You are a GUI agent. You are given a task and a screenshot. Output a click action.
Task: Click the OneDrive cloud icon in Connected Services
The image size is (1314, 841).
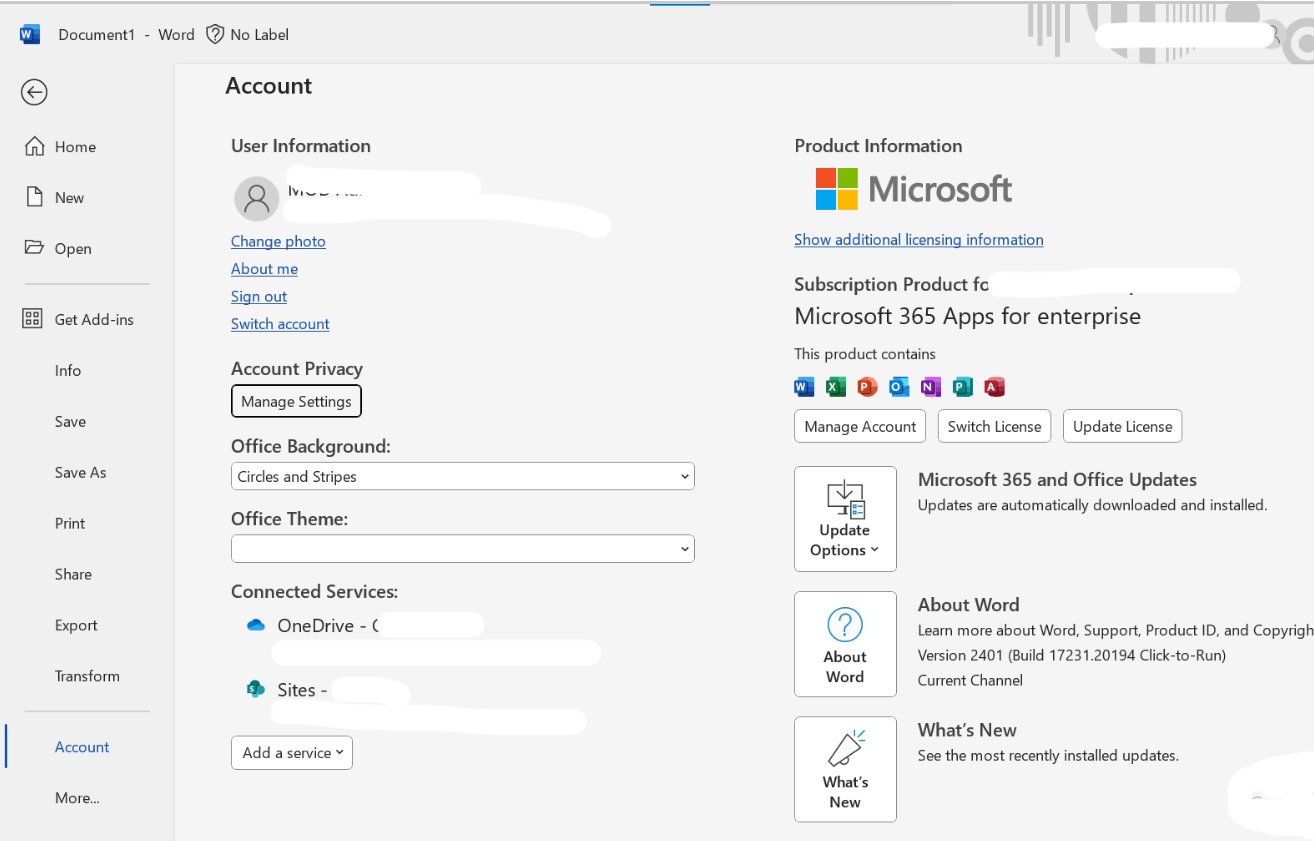[x=256, y=625]
